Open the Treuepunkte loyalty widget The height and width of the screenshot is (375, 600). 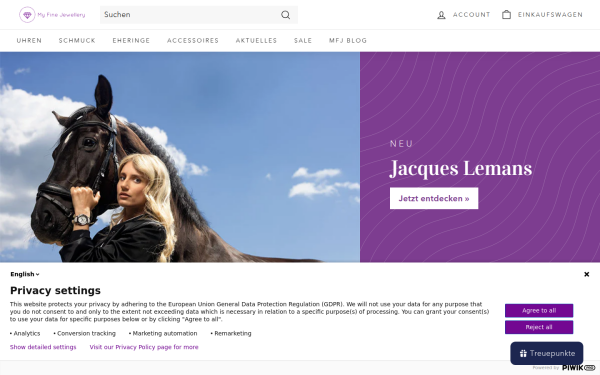(x=546, y=353)
